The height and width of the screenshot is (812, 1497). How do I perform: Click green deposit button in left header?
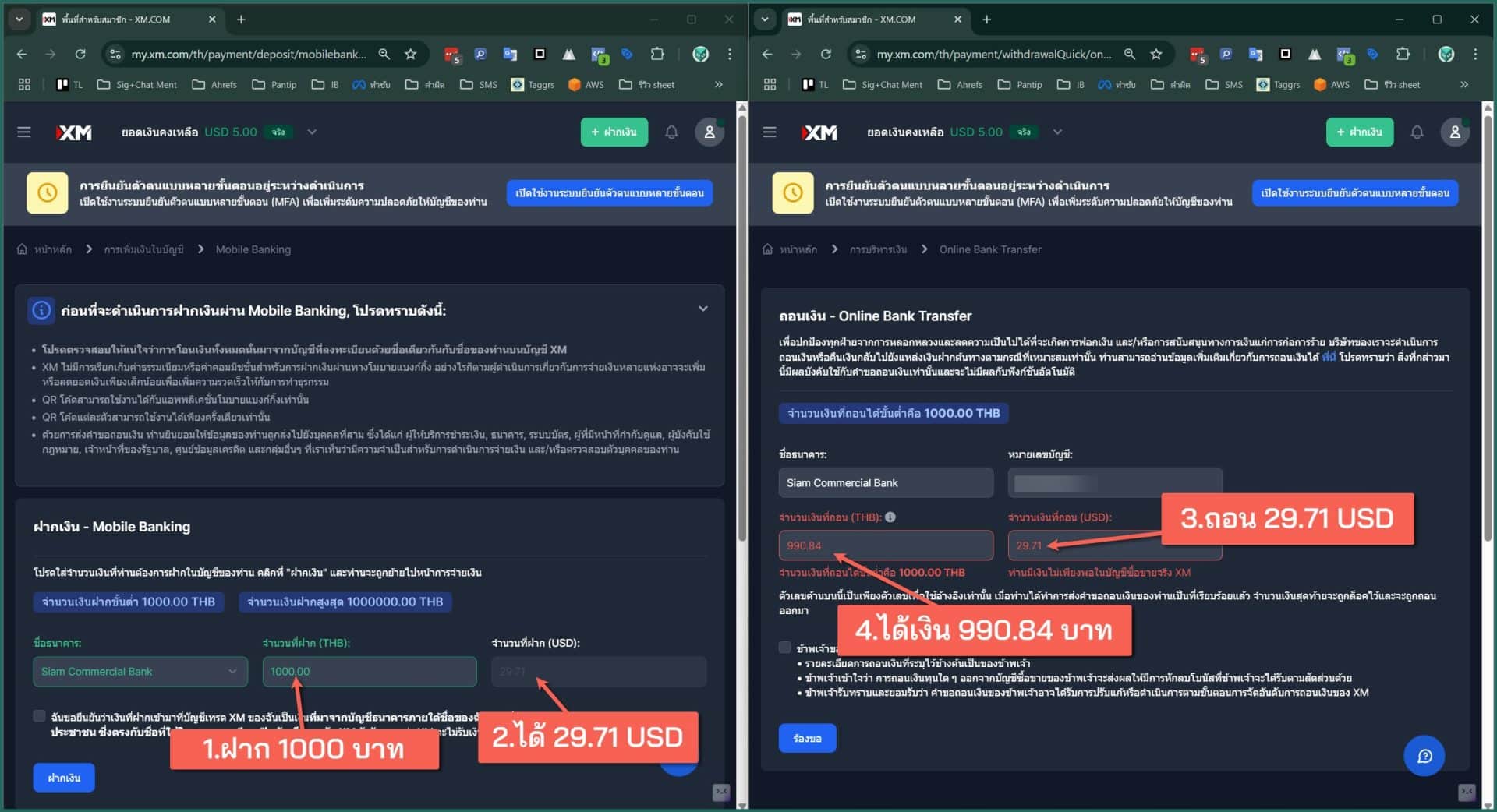614,132
